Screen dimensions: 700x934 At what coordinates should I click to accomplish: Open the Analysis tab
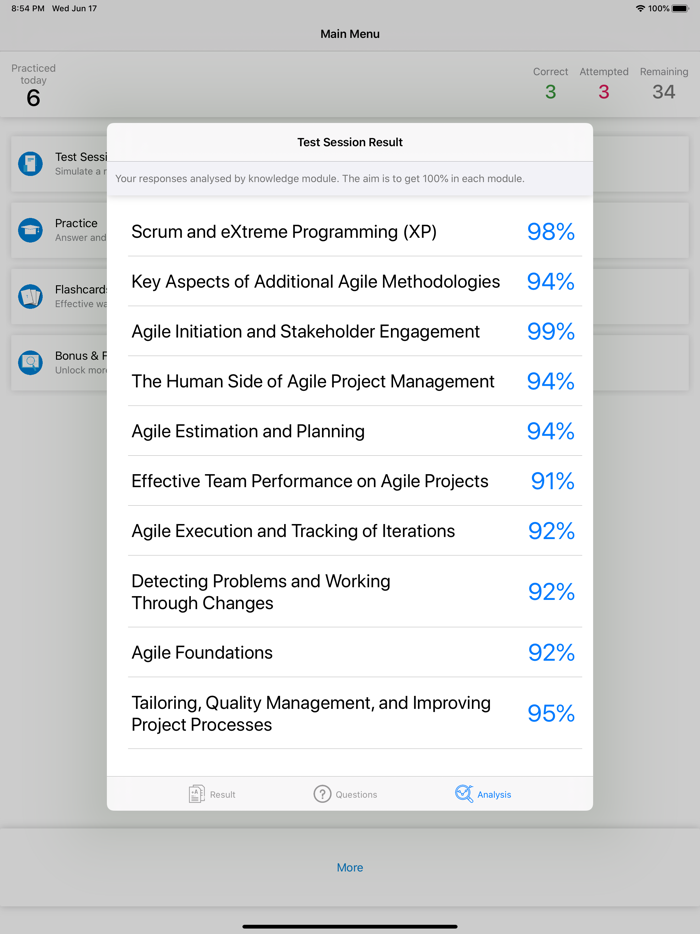tap(483, 793)
